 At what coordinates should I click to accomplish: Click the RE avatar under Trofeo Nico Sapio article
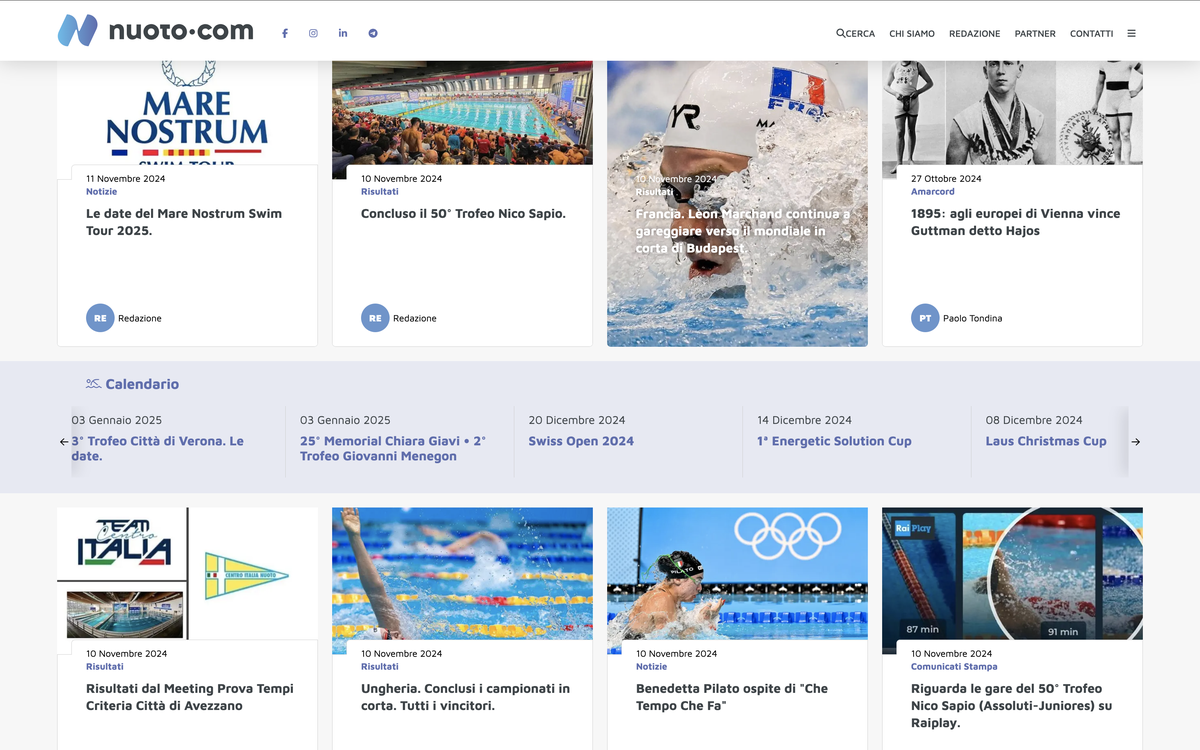point(375,318)
